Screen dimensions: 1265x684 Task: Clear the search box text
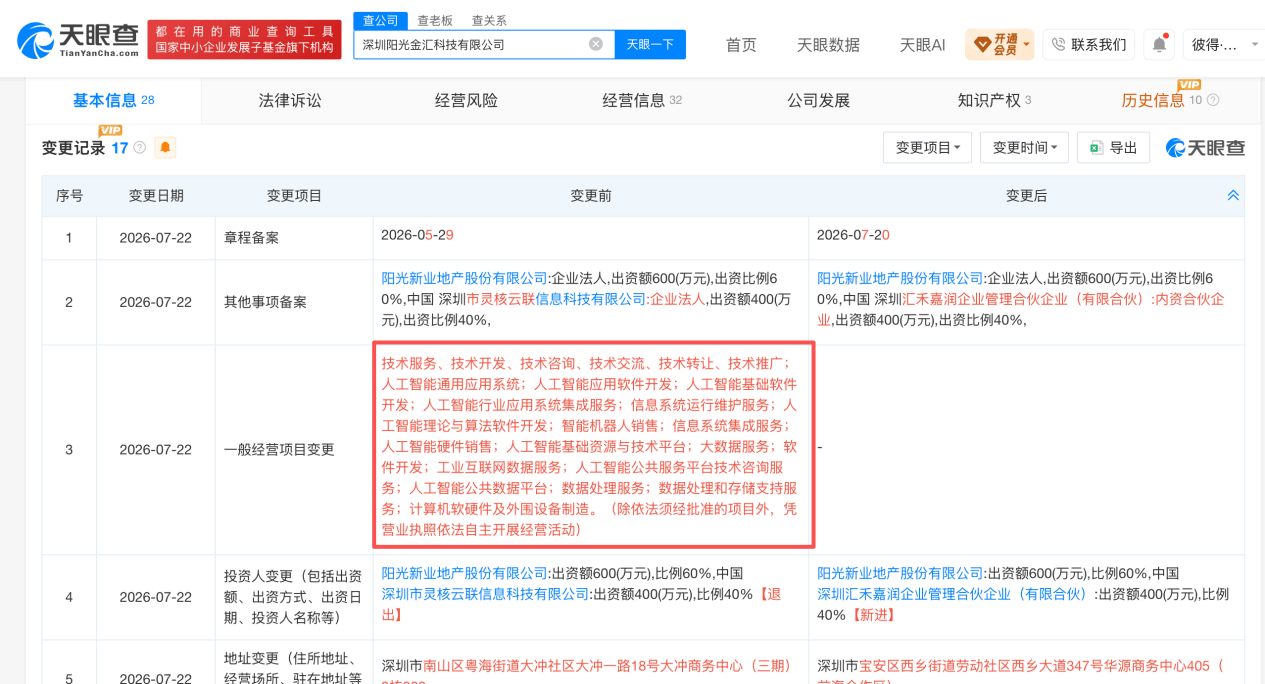(x=596, y=44)
